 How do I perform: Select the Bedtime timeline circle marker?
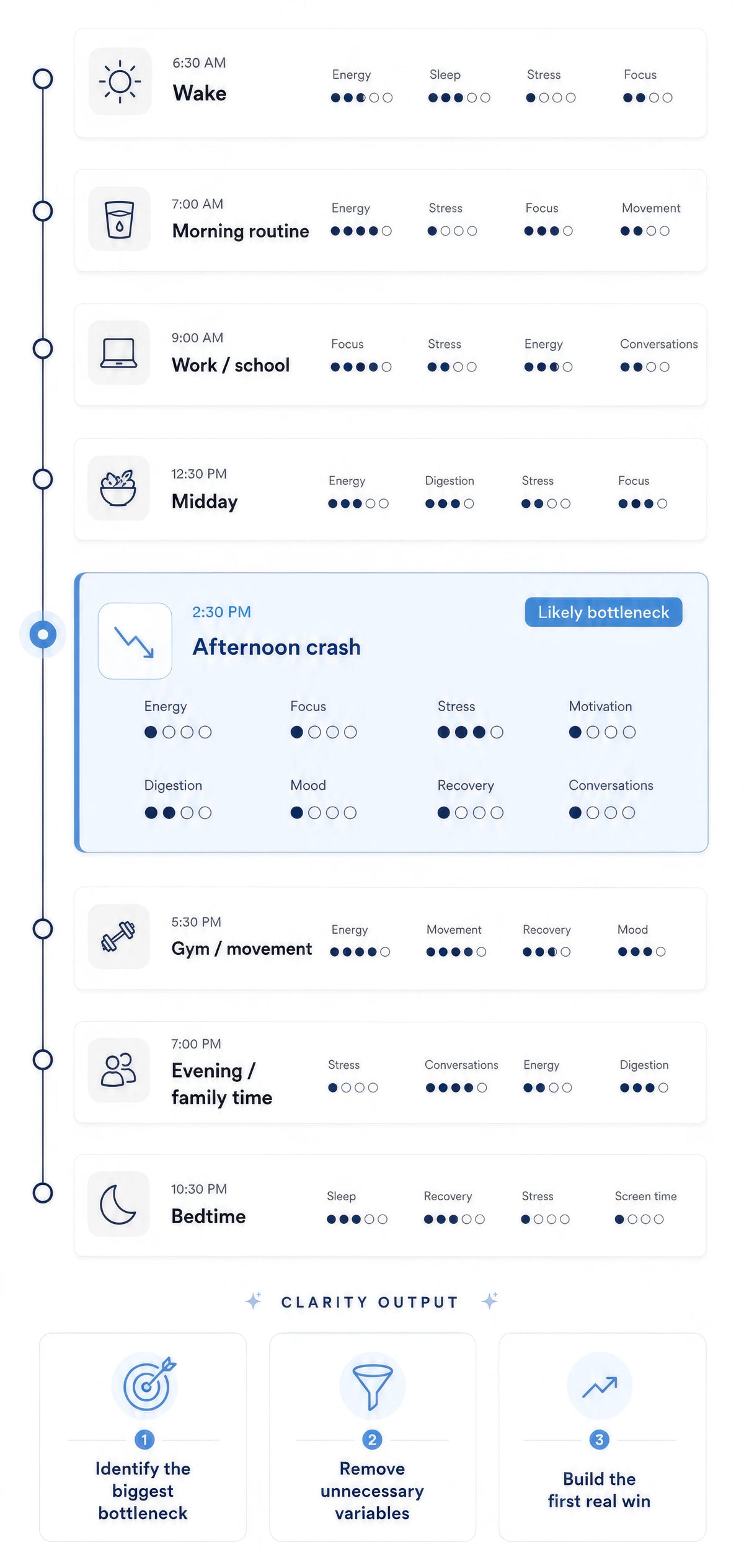pos(43,1192)
